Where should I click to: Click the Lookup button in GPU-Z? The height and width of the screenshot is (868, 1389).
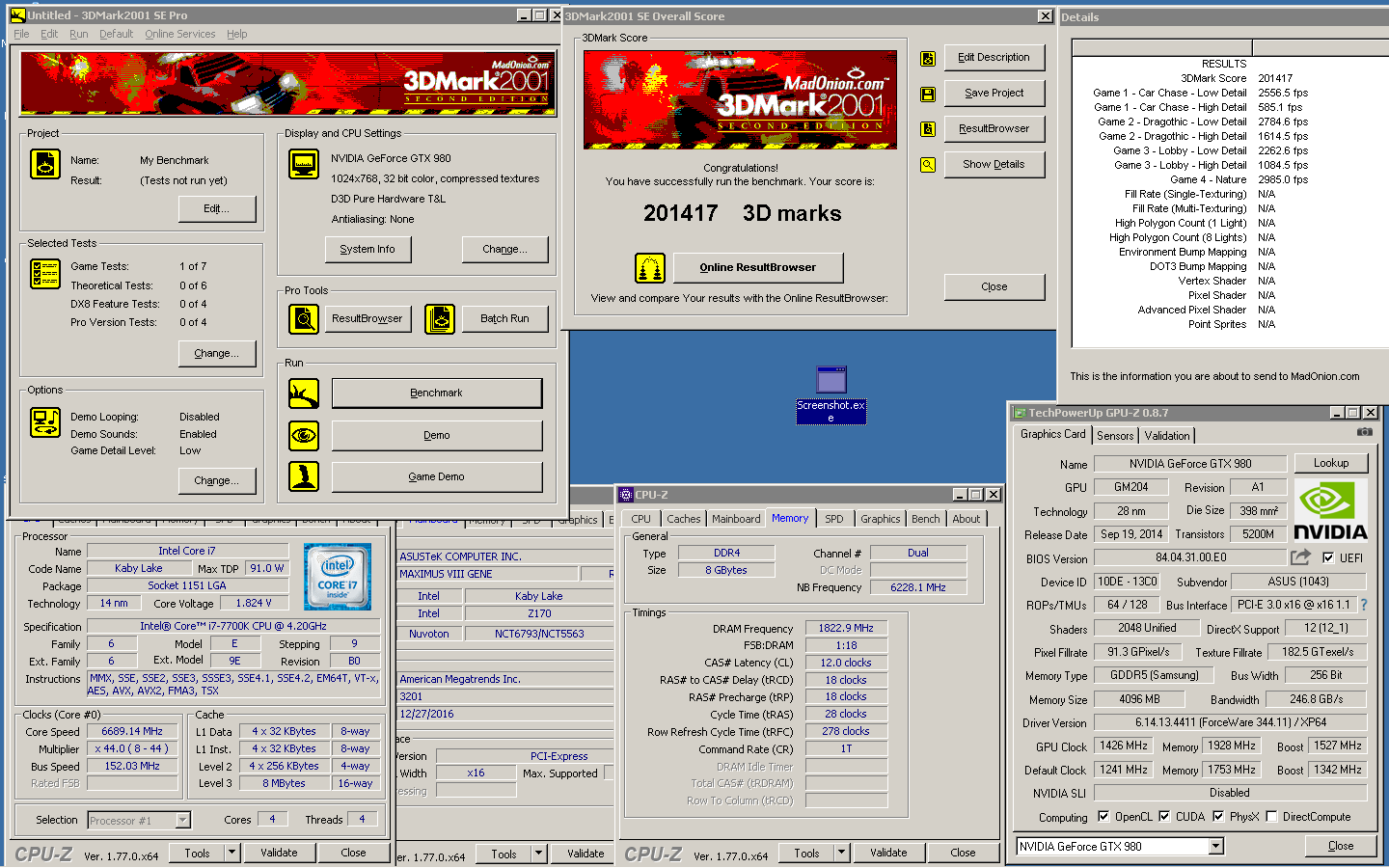(1331, 463)
